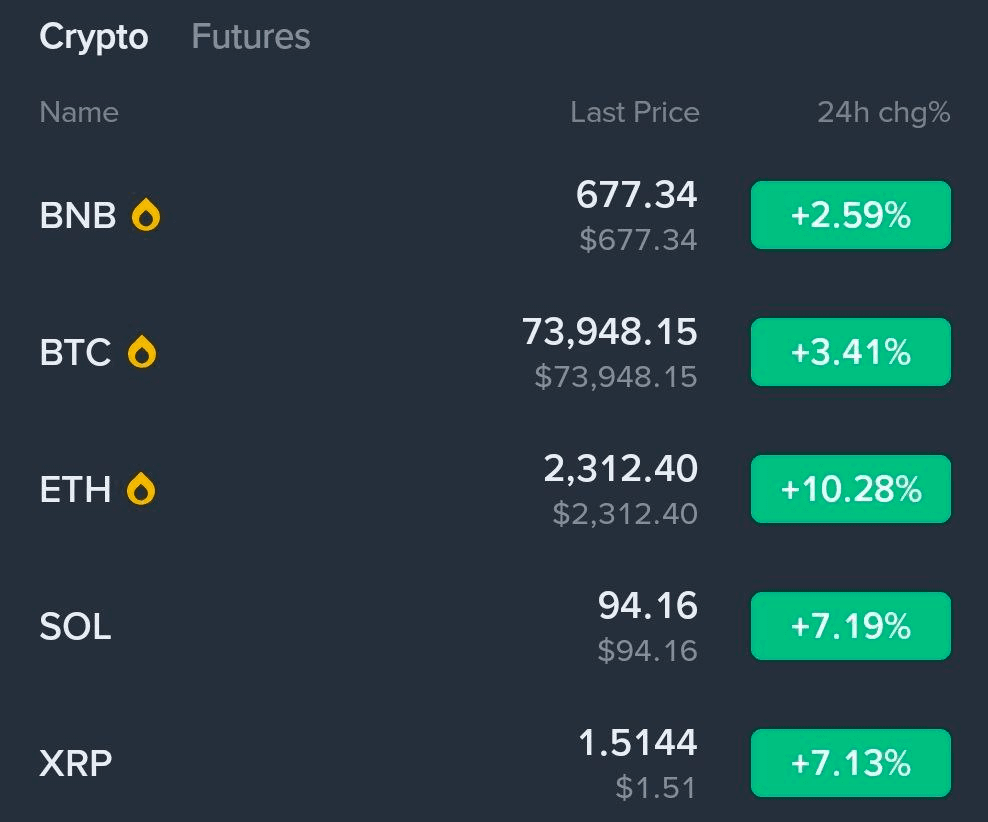Viewport: 988px width, 822px height.
Task: Open the XRP coin name
Action: pyautogui.click(x=75, y=764)
